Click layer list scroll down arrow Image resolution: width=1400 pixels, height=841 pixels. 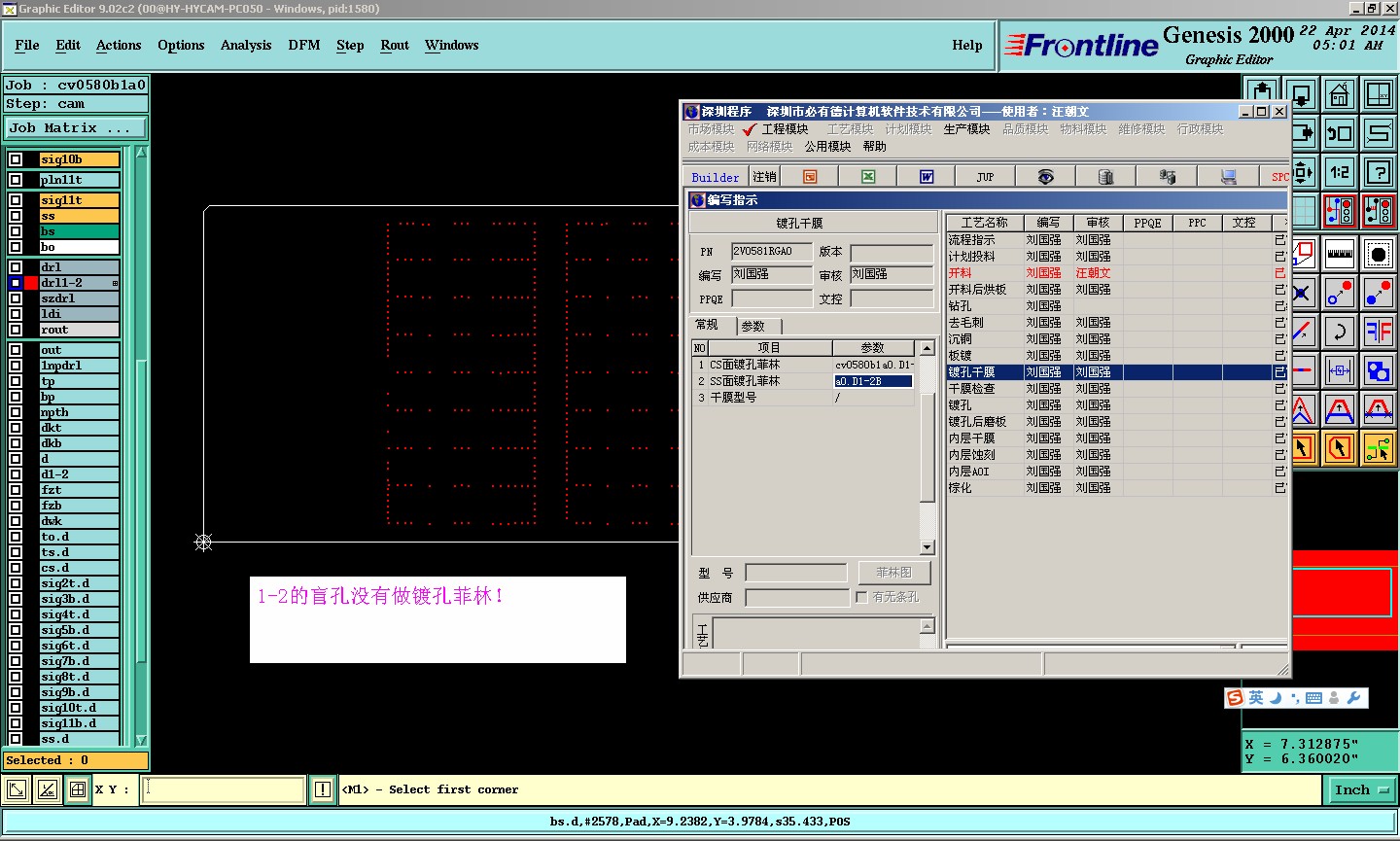(141, 740)
